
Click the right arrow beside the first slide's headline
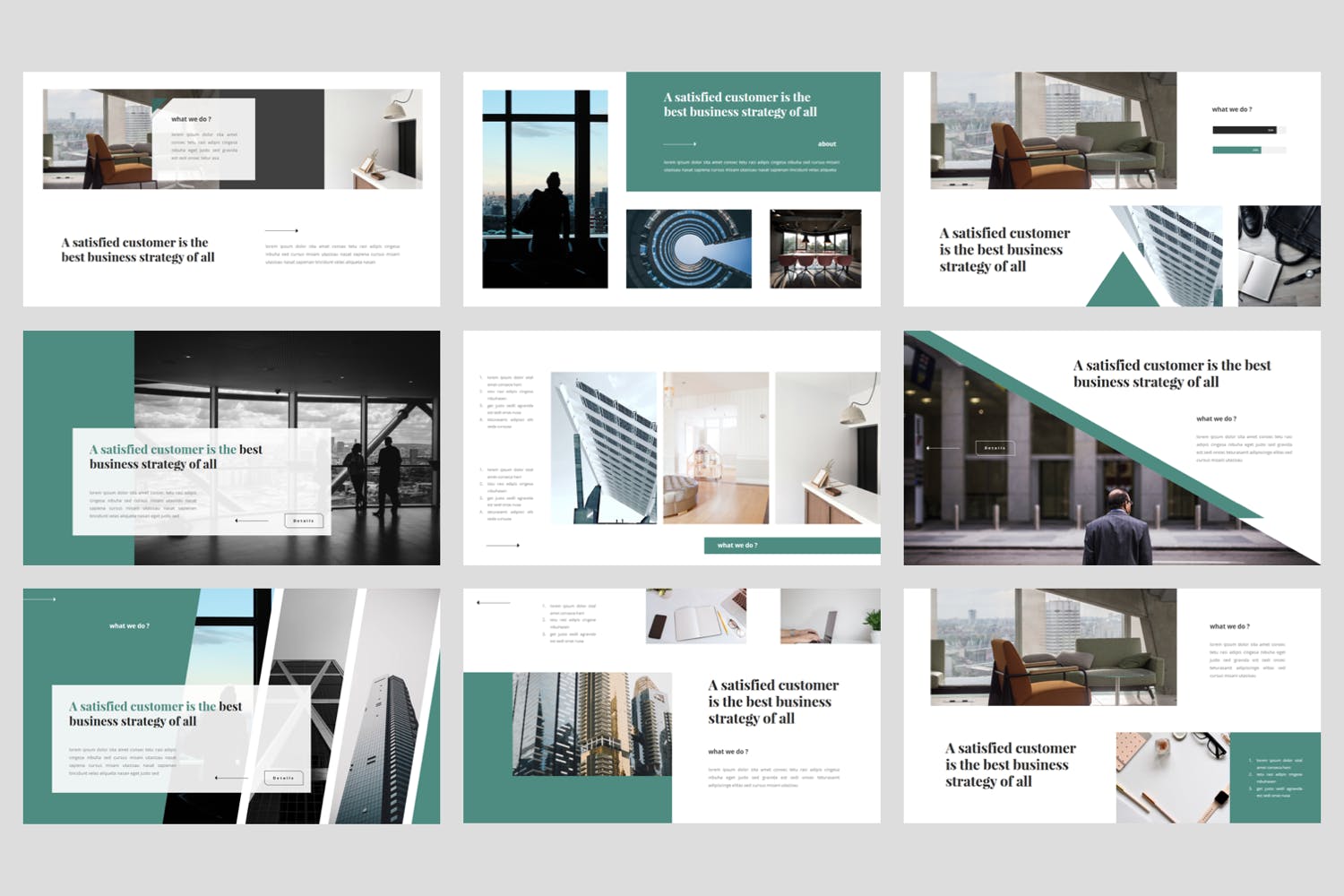pyautogui.click(x=281, y=231)
